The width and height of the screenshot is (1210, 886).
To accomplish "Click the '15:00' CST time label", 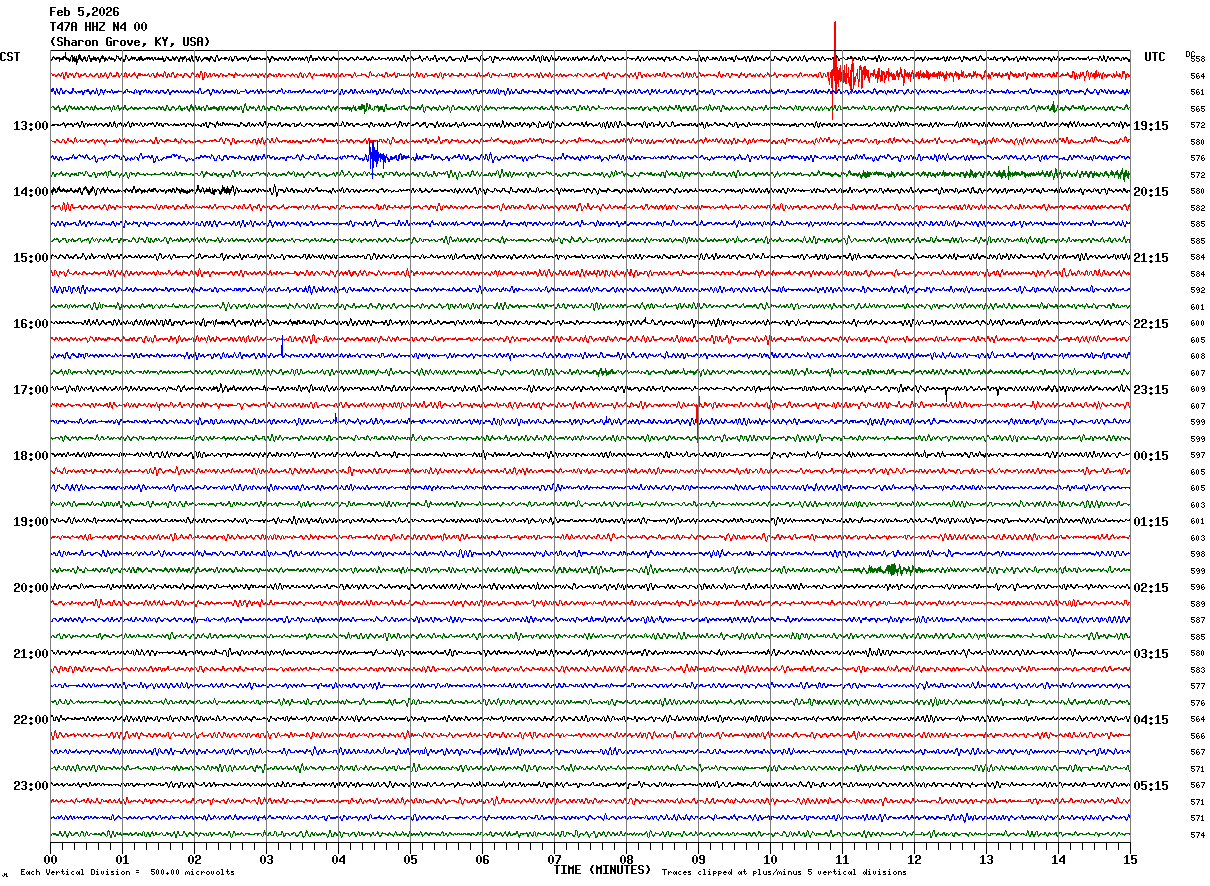I will tap(31, 258).
